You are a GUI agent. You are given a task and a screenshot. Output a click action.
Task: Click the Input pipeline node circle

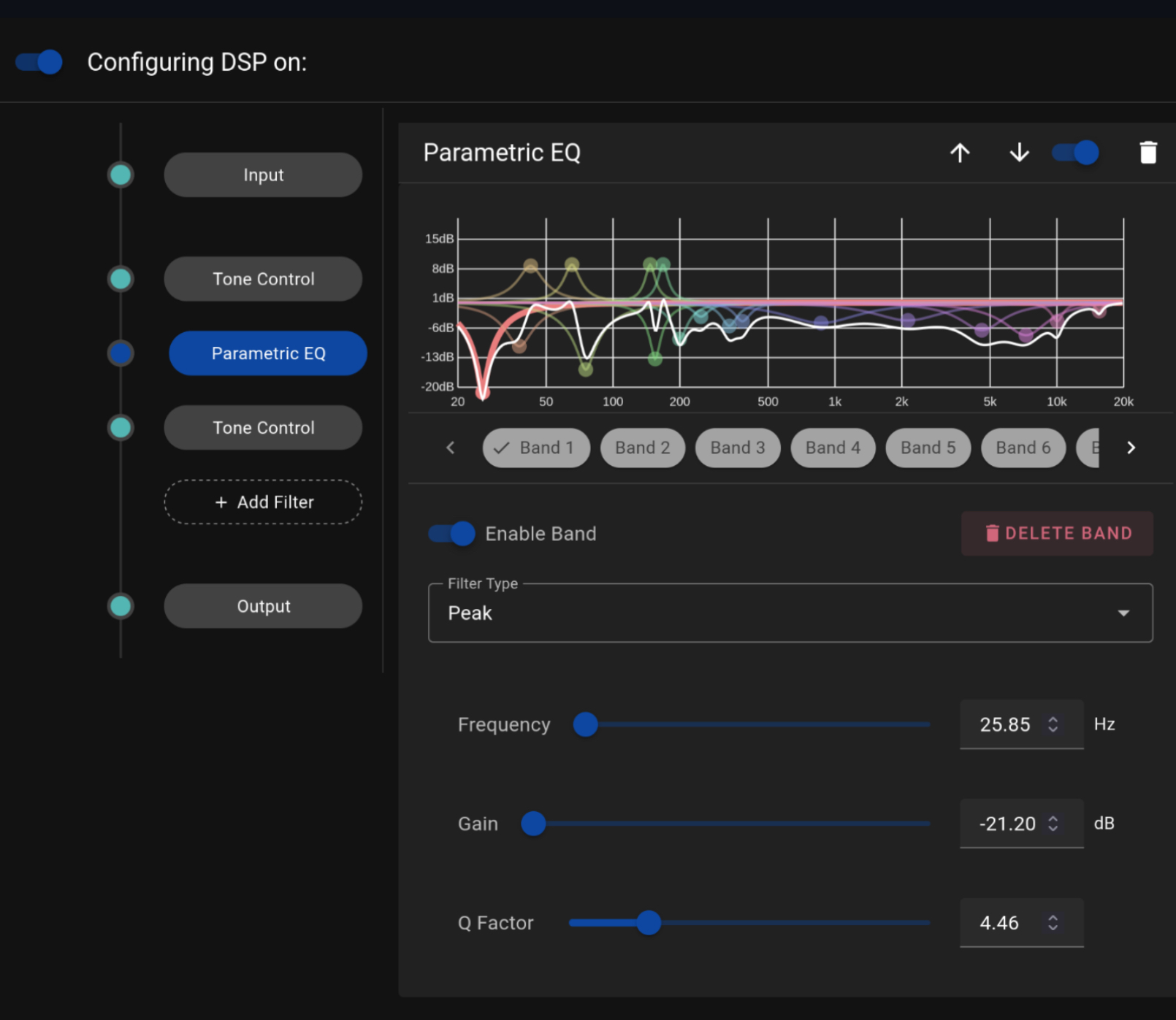pyautogui.click(x=121, y=175)
